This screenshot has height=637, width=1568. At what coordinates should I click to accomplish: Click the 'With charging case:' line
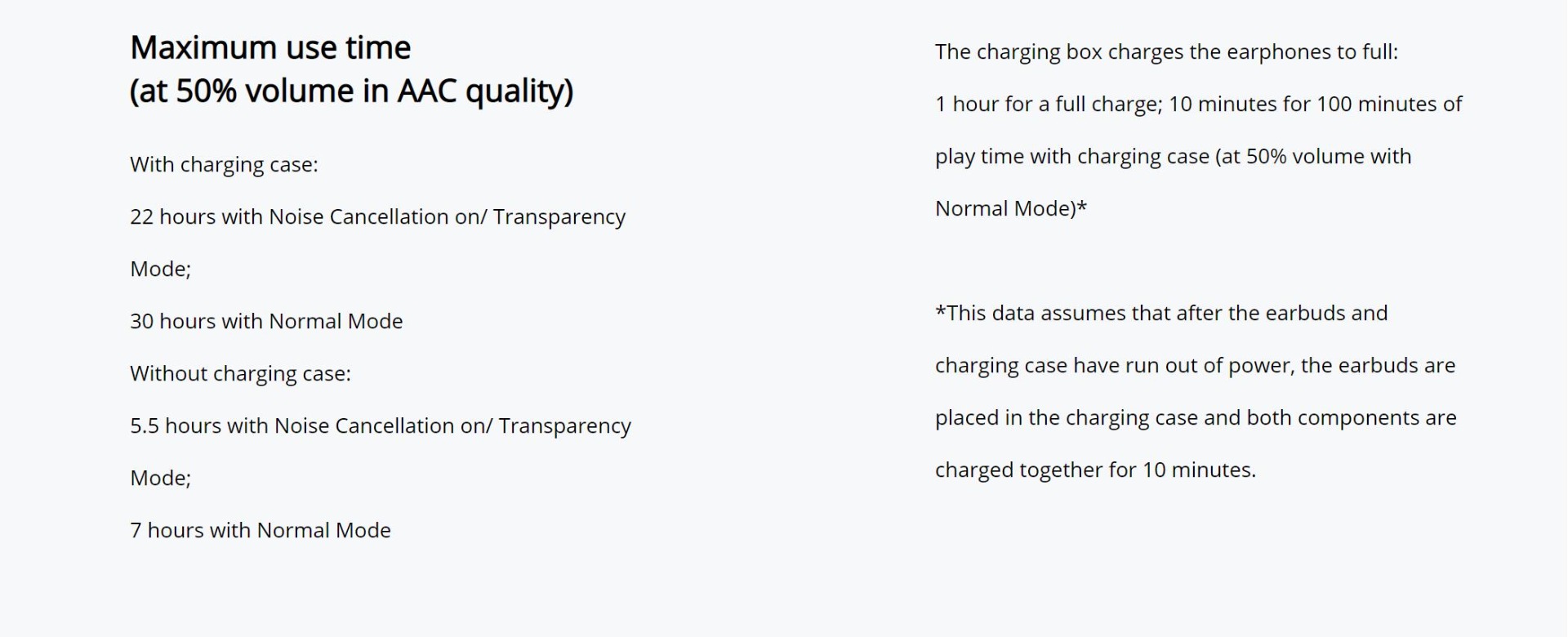[x=224, y=164]
